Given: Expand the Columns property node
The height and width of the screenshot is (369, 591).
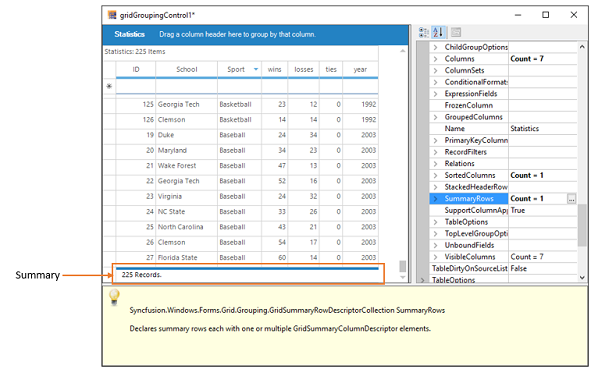Looking at the screenshot, I should click(435, 59).
